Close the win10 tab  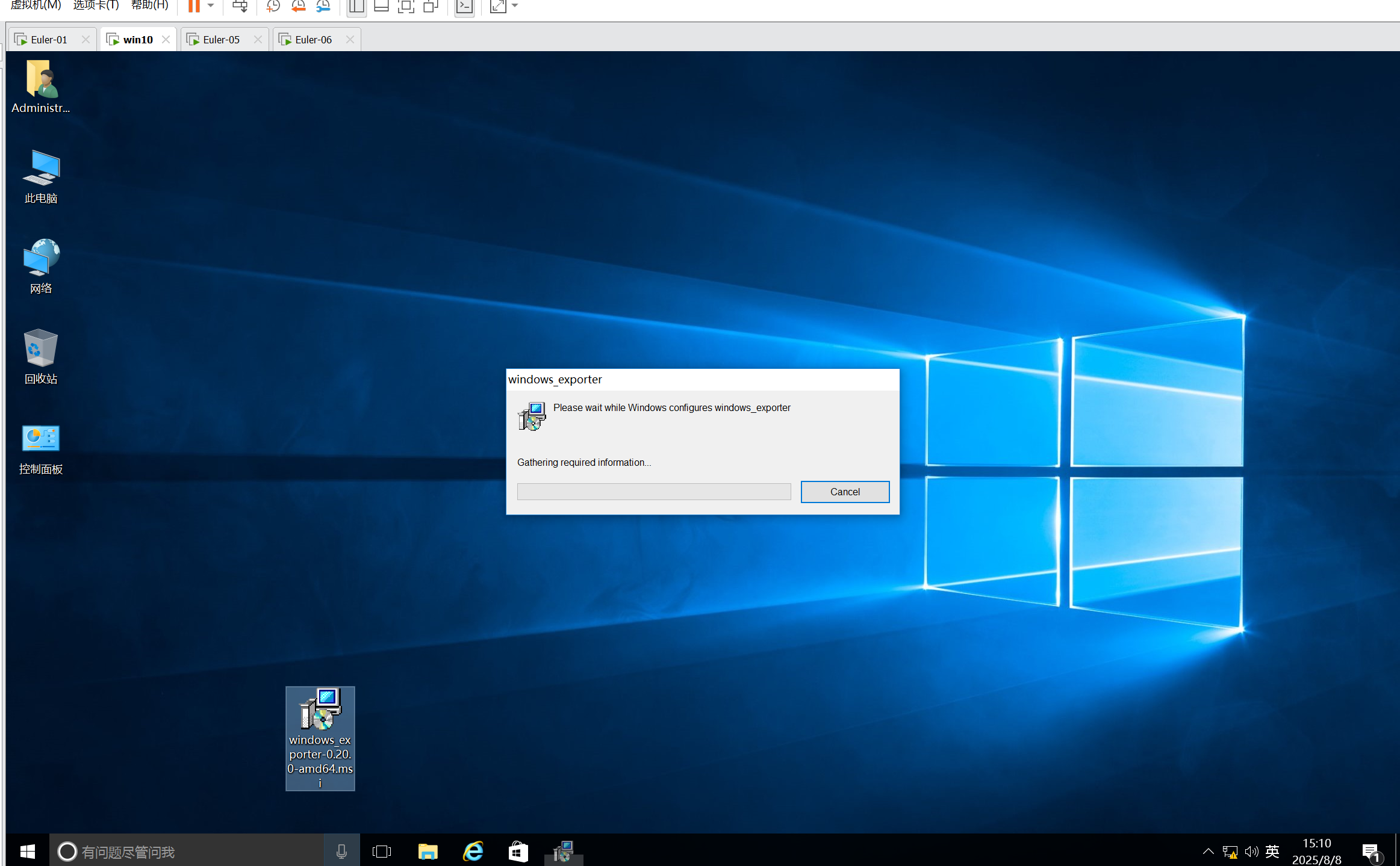tap(166, 40)
